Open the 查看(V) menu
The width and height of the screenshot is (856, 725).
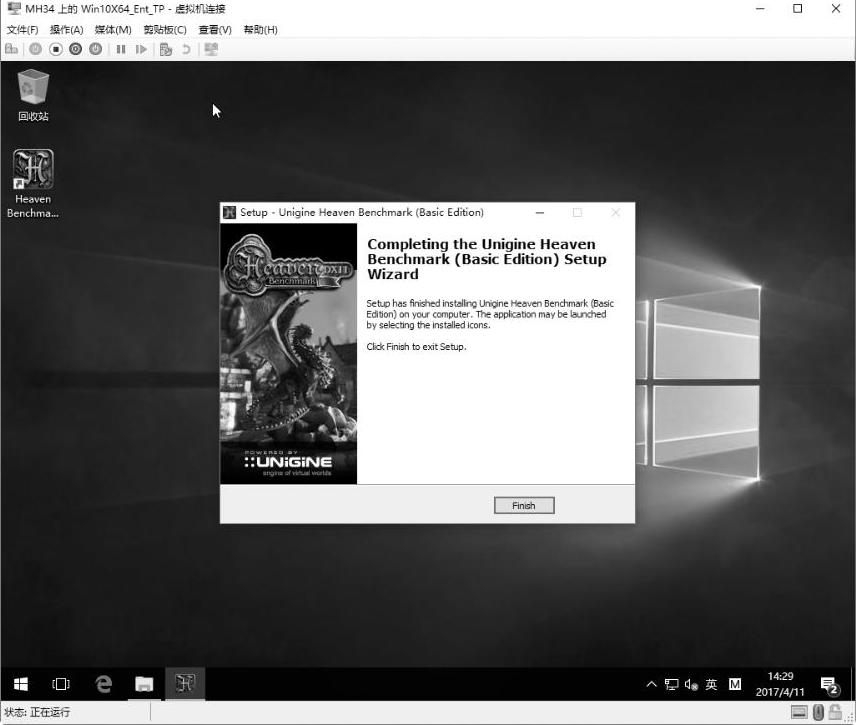tap(215, 29)
